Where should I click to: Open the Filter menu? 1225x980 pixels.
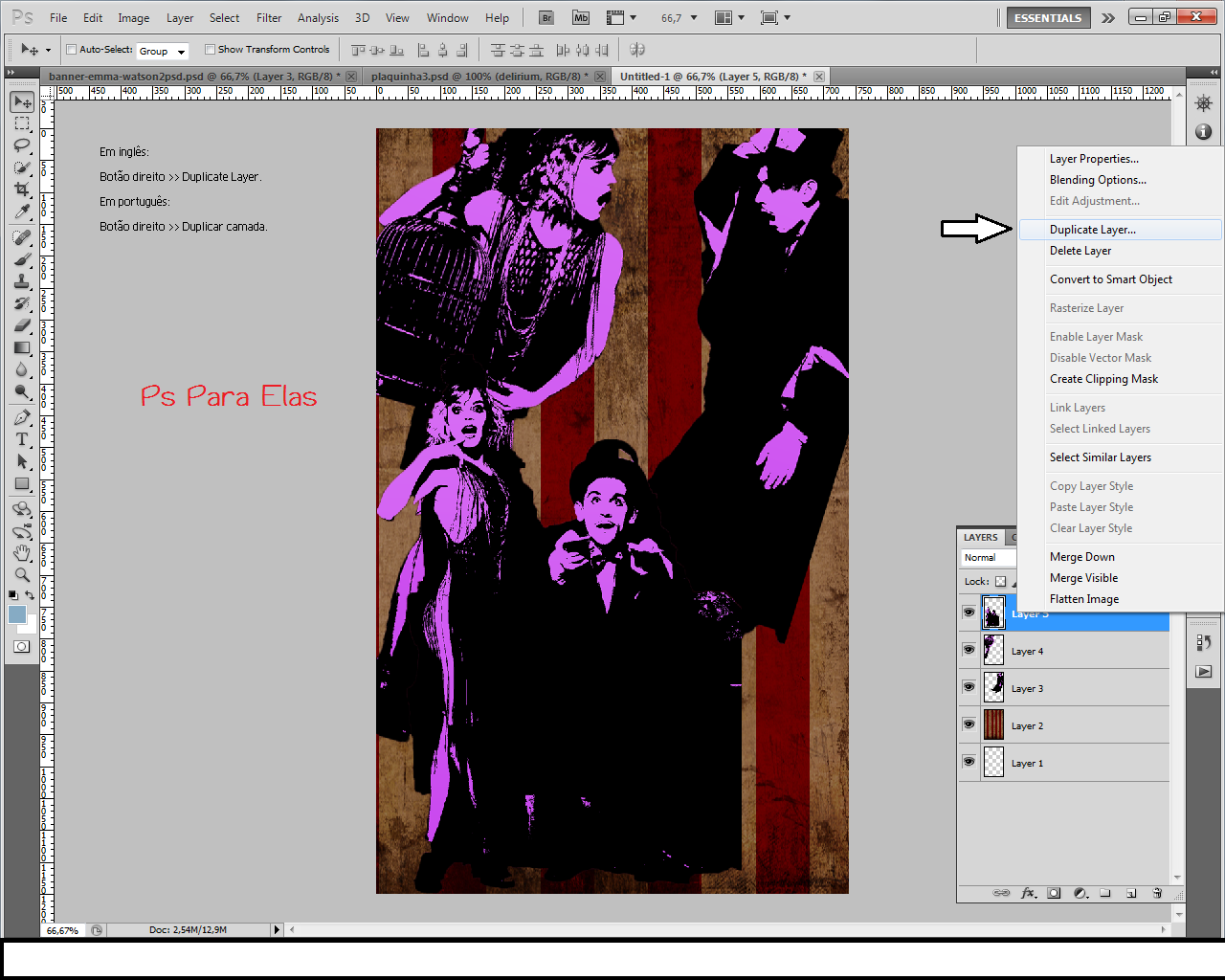pos(269,17)
